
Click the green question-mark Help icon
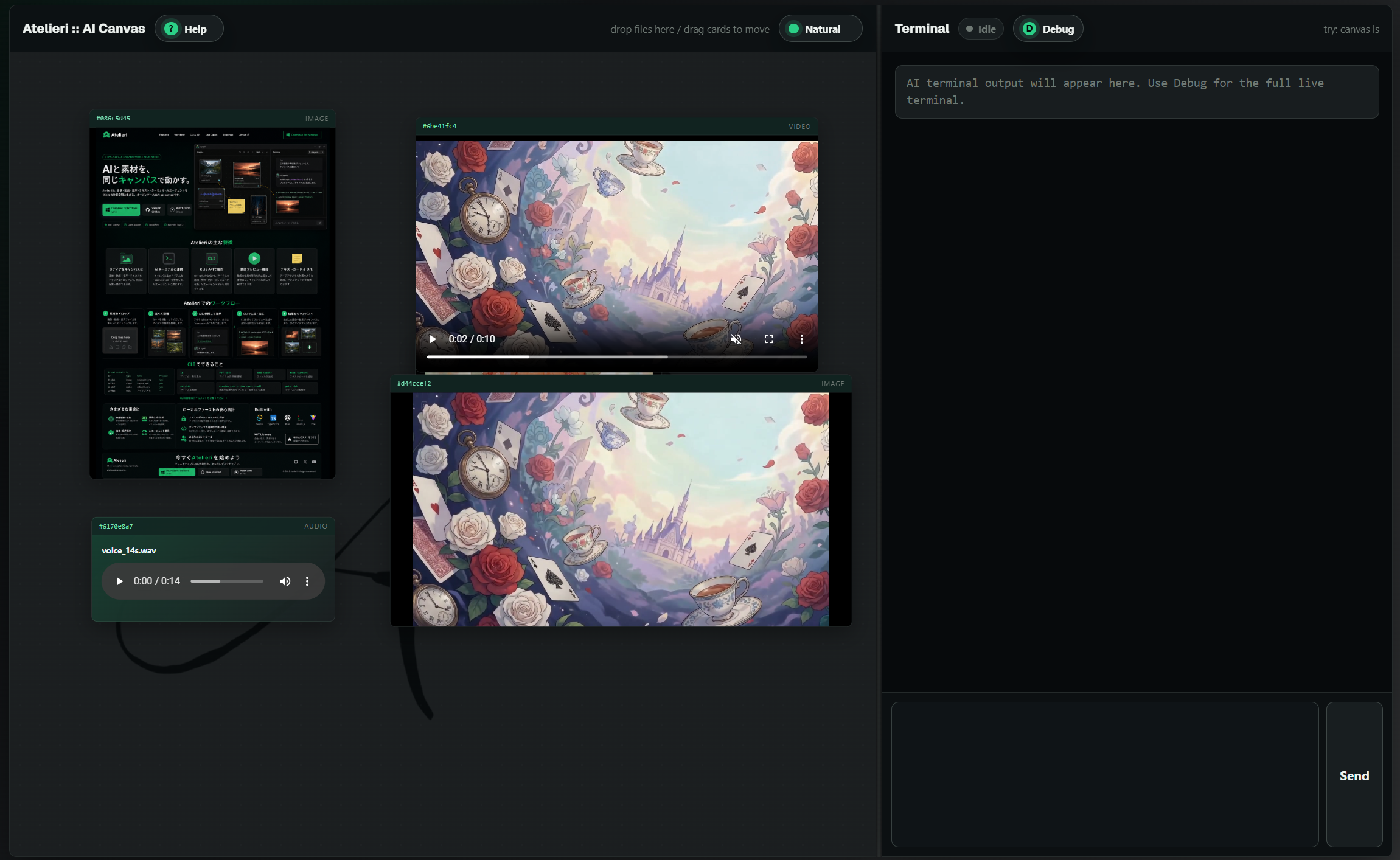[x=172, y=29]
